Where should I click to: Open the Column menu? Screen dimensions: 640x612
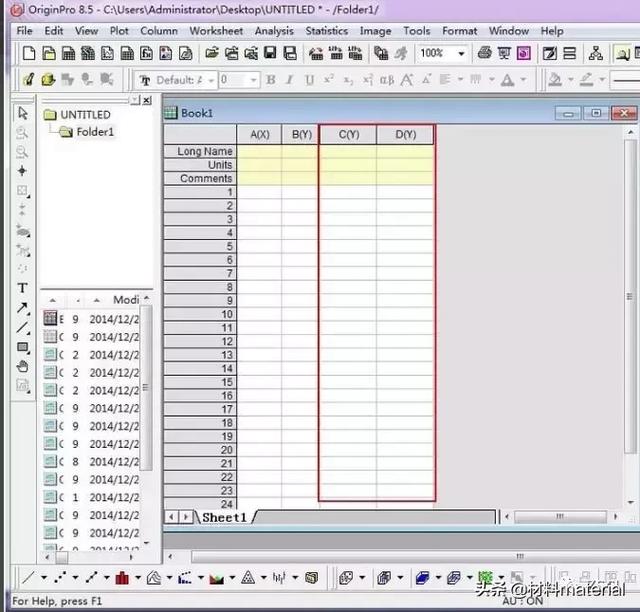(x=159, y=31)
